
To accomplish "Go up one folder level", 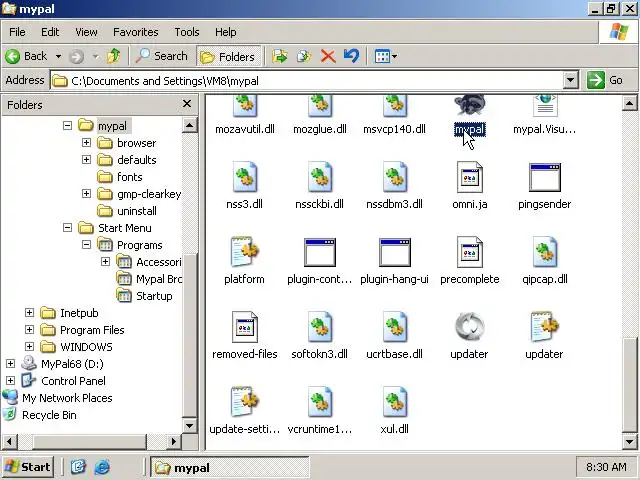I will (113, 56).
